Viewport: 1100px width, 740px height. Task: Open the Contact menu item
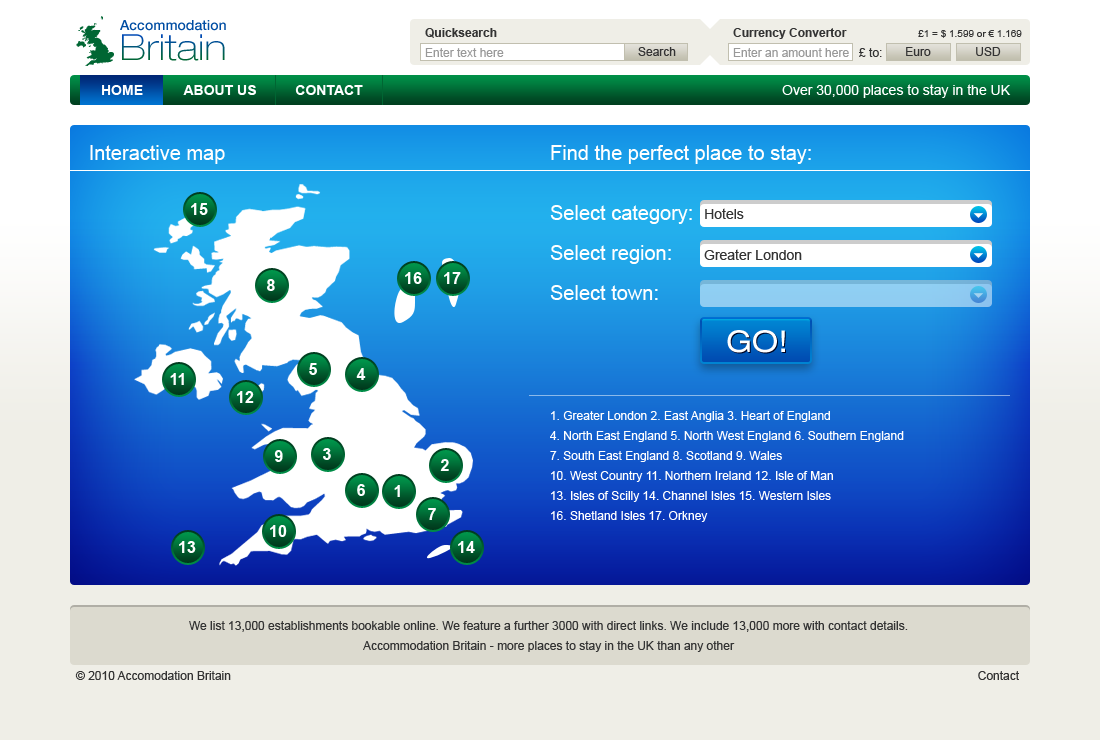coord(328,90)
